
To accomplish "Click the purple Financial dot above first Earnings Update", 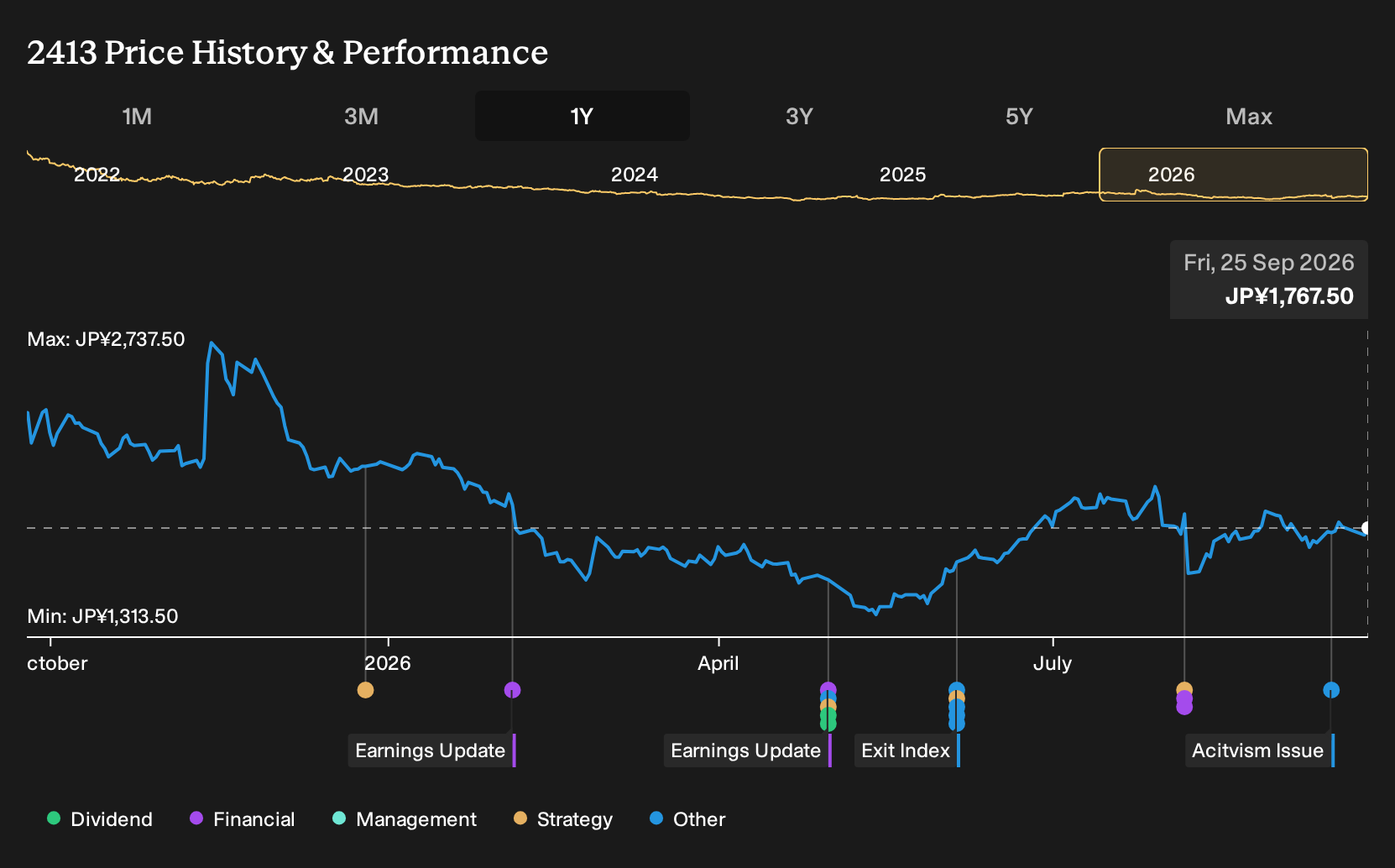I will 513,690.
